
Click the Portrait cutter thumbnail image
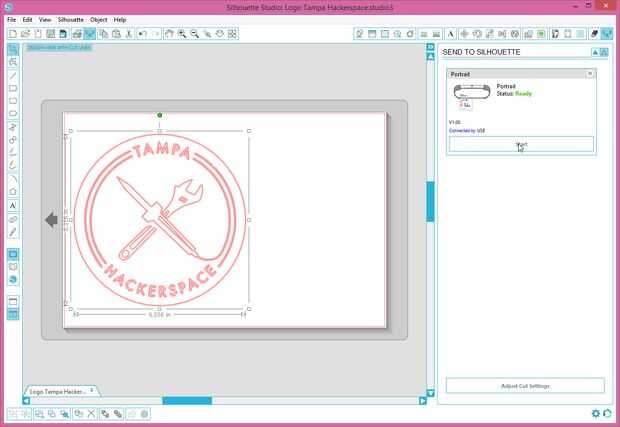click(x=471, y=92)
